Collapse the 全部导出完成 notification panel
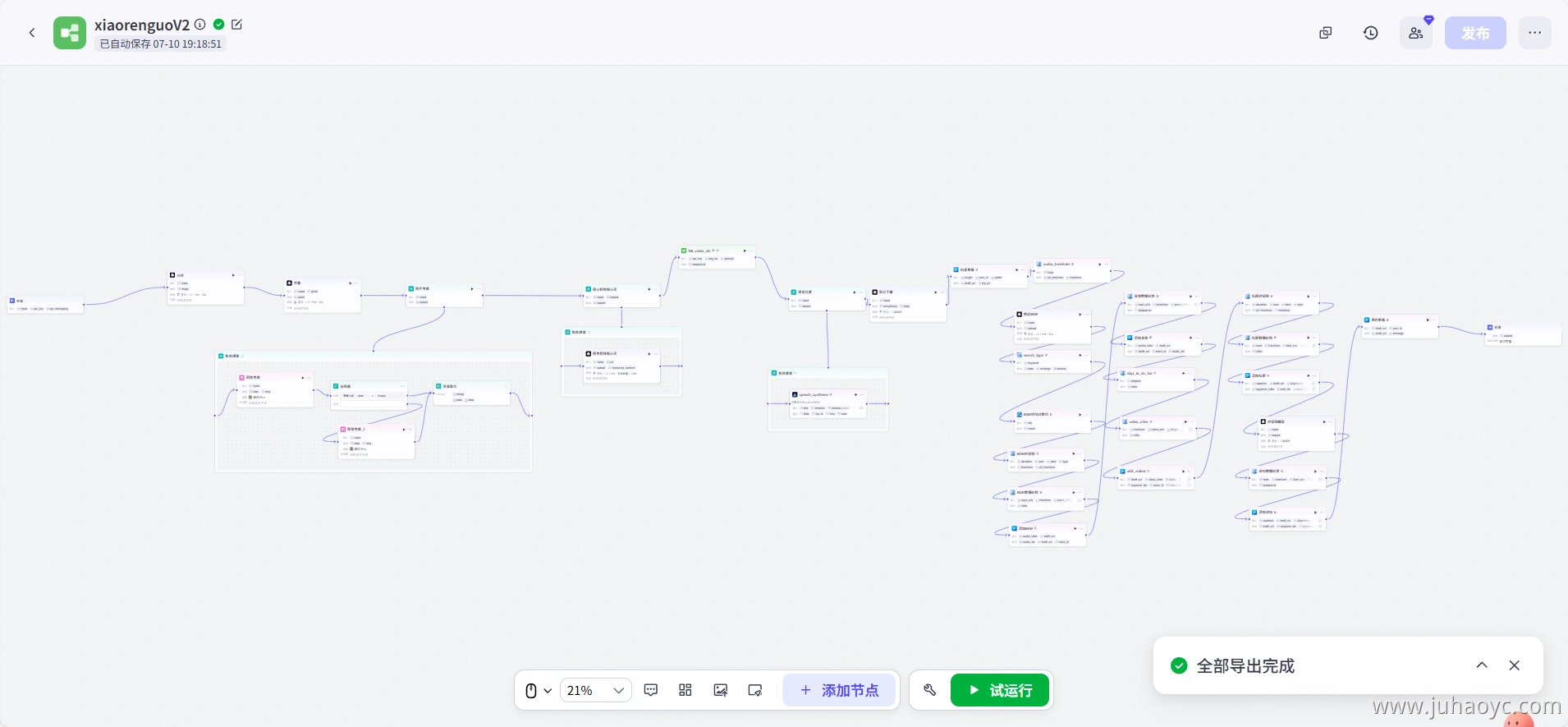1568x727 pixels. tap(1481, 665)
